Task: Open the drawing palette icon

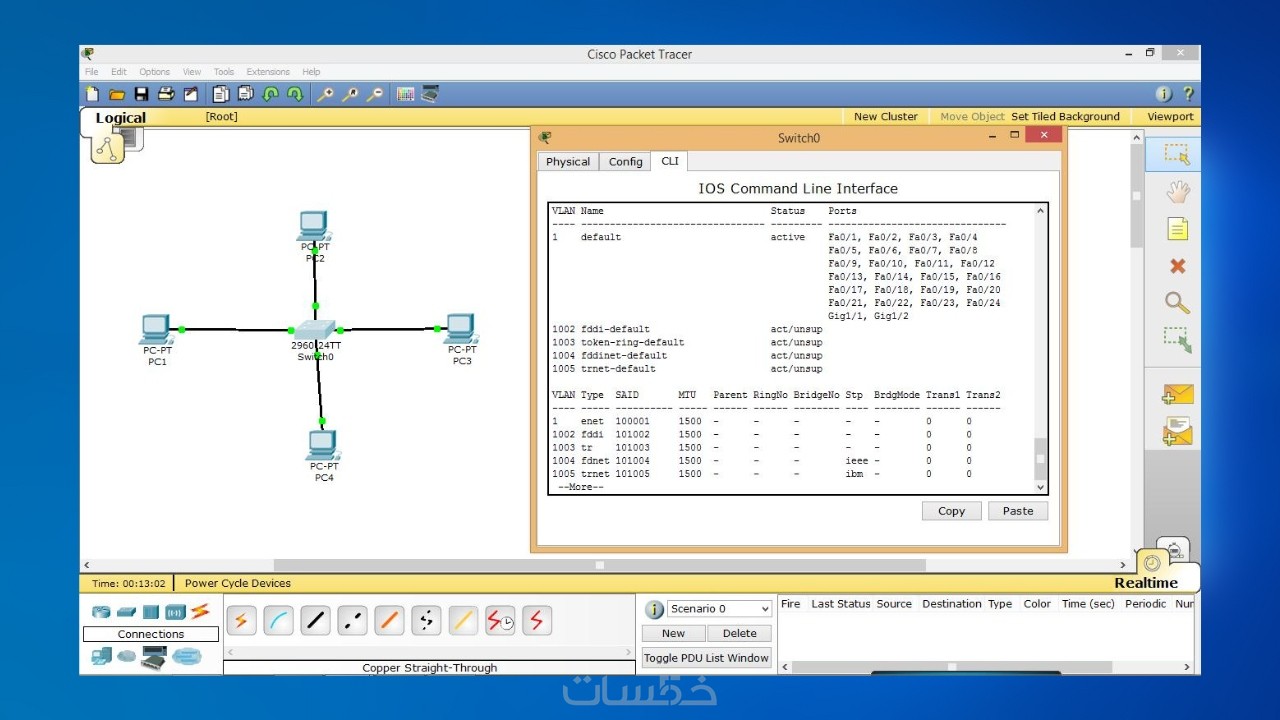Action: click(x=405, y=94)
